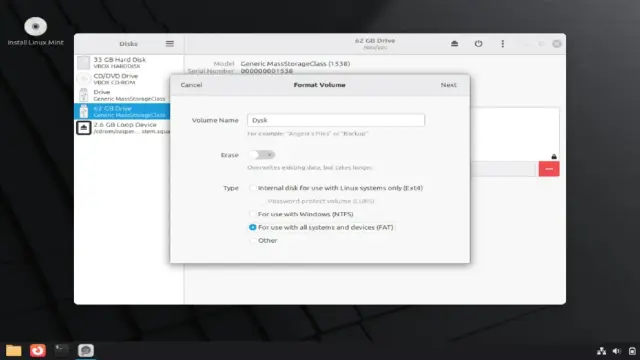
Task: Open the Terminal icon in the taskbar
Action: pos(62,350)
